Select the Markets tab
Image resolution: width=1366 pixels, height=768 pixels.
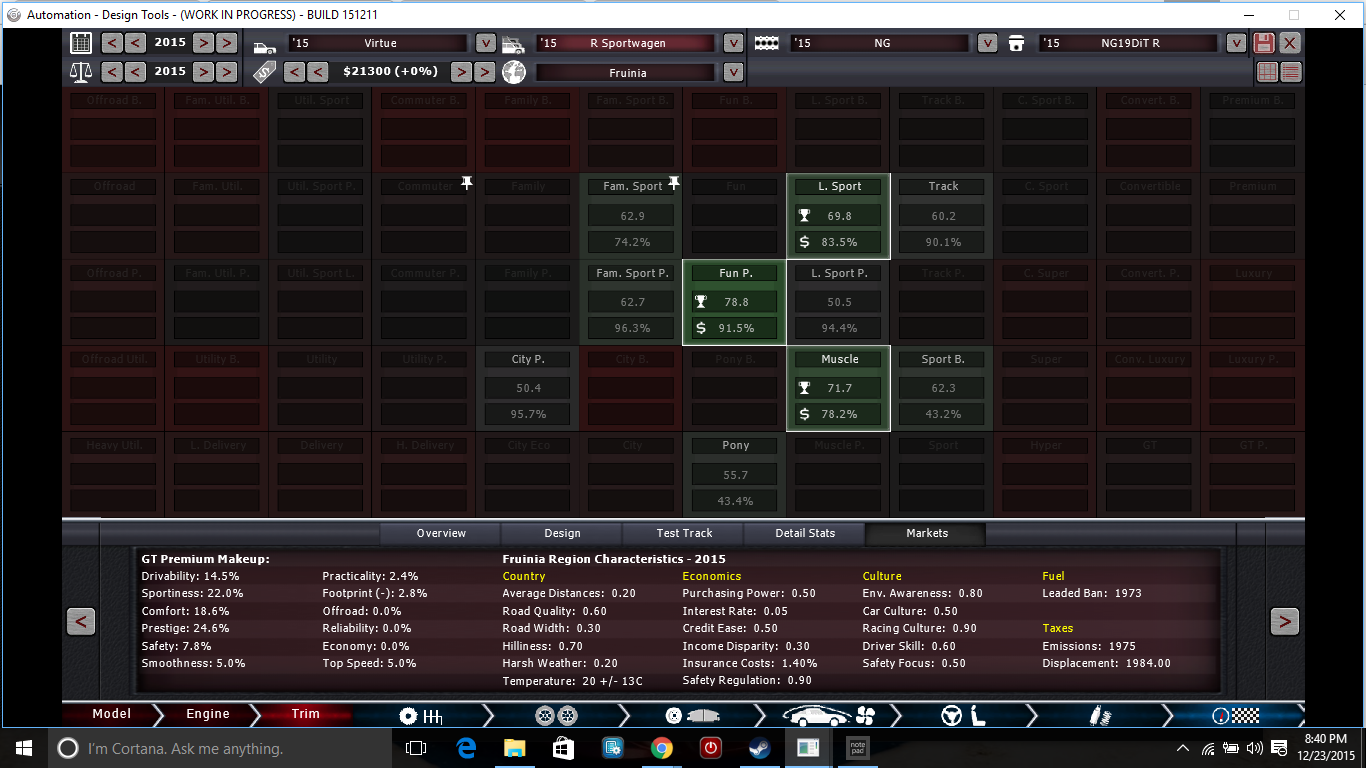point(927,534)
